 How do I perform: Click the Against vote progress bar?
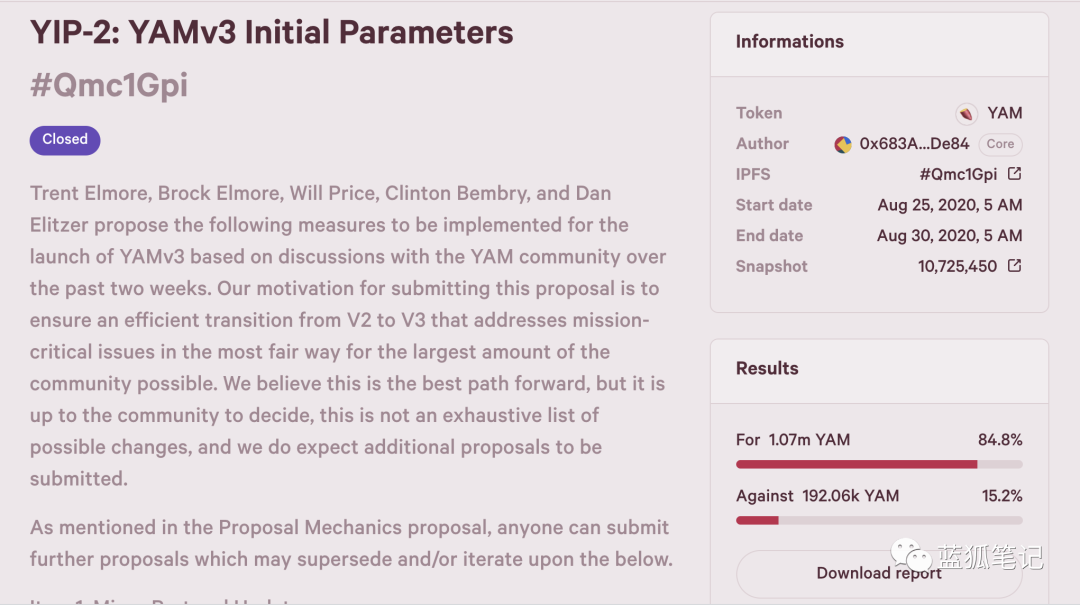[x=879, y=520]
